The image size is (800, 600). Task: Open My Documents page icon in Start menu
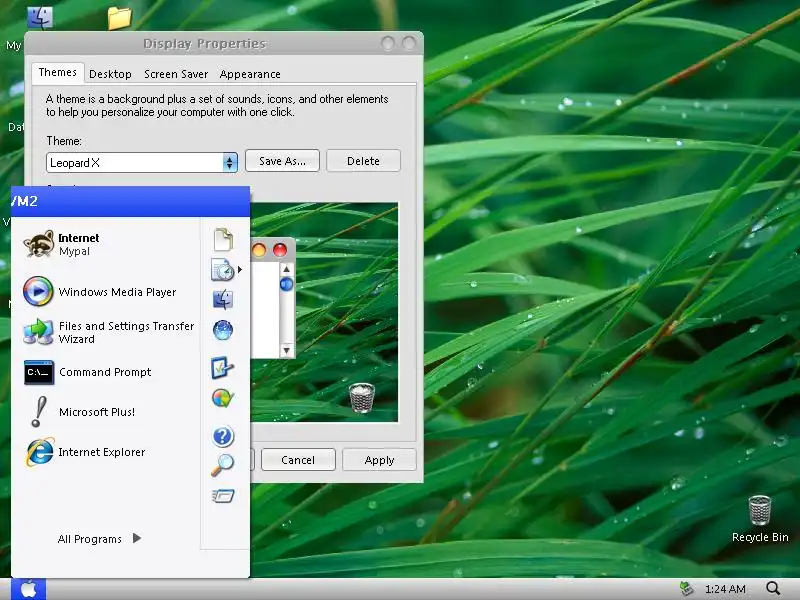[223, 240]
